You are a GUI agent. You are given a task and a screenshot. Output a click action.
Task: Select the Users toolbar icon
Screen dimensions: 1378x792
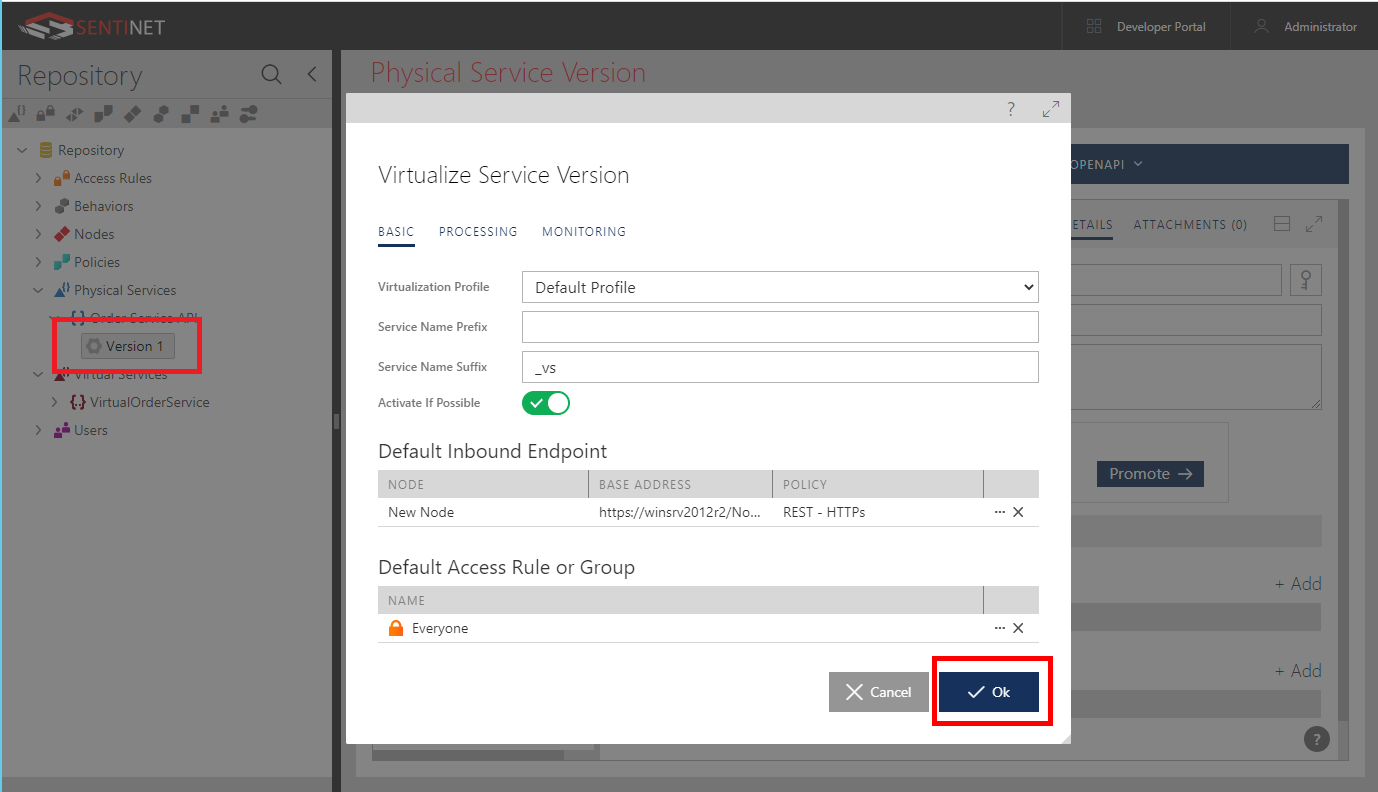coord(219,113)
